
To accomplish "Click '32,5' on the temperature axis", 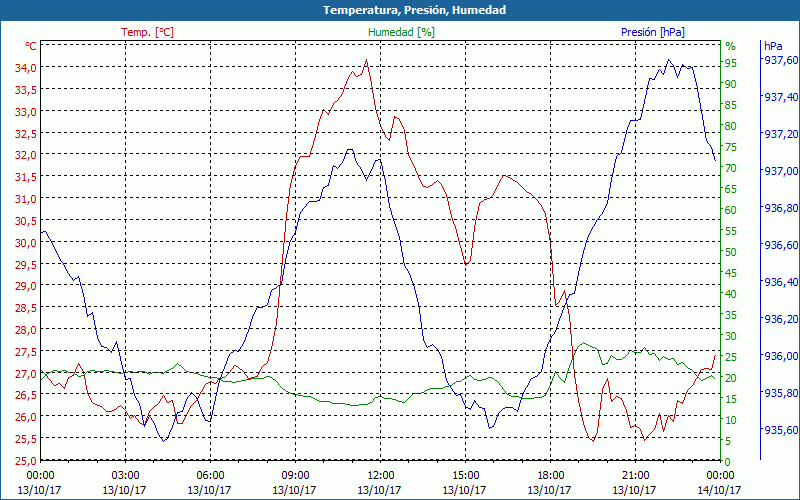I will (26, 134).
